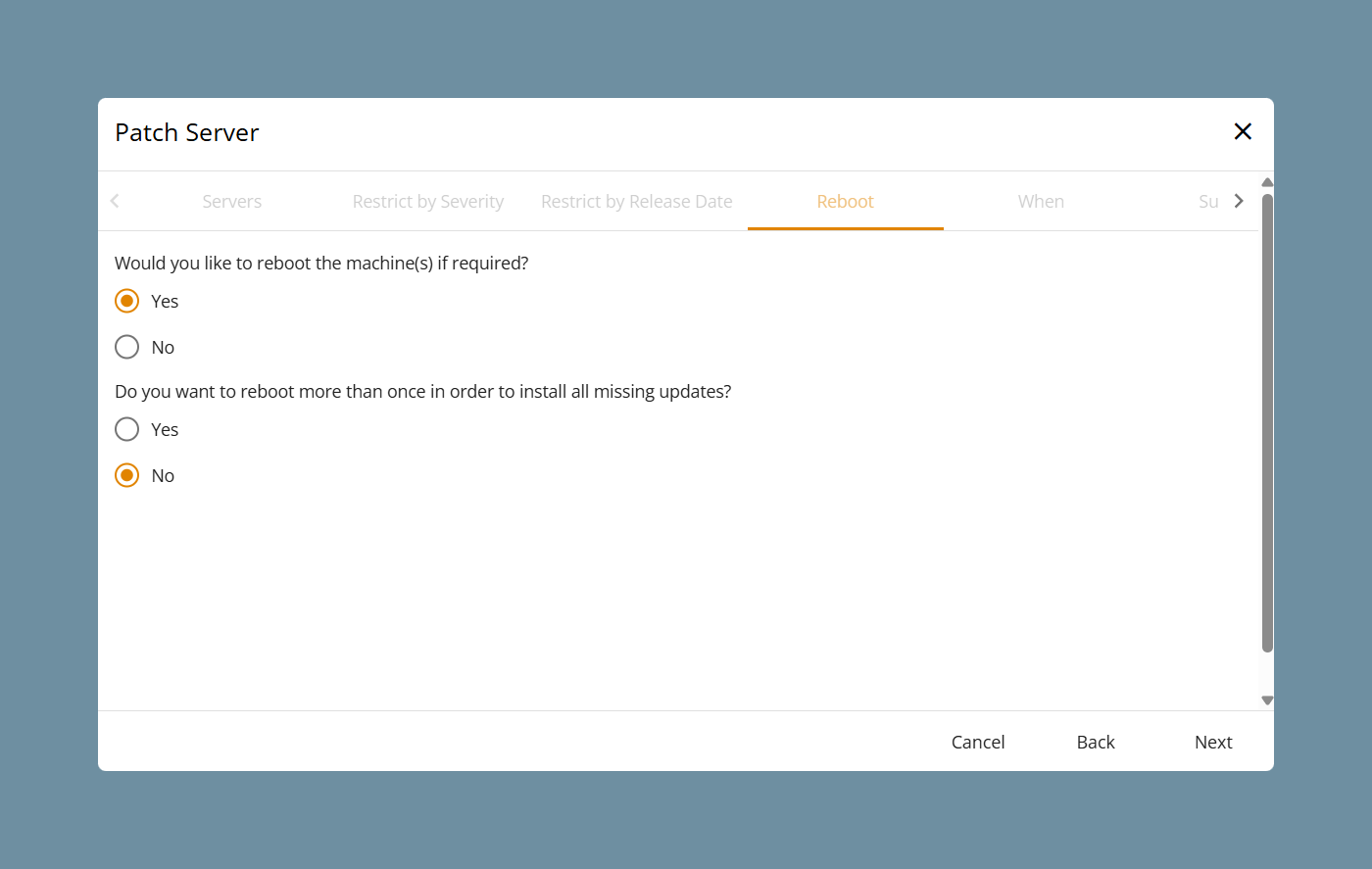Click the Cancel button
Viewport: 1372px width, 869px height.
pos(978,742)
